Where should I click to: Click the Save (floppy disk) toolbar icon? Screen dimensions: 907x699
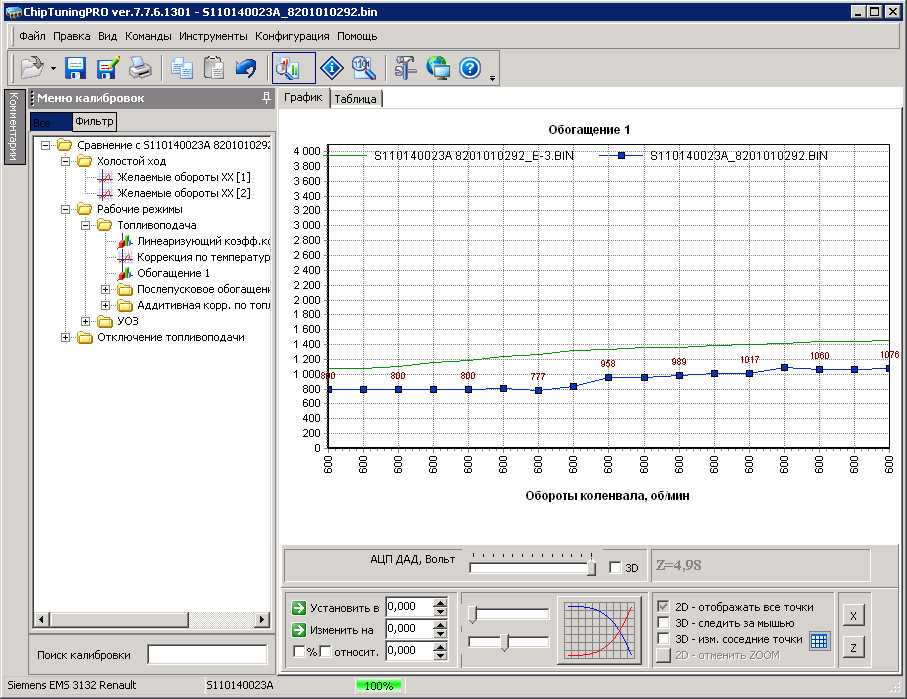(x=76, y=68)
